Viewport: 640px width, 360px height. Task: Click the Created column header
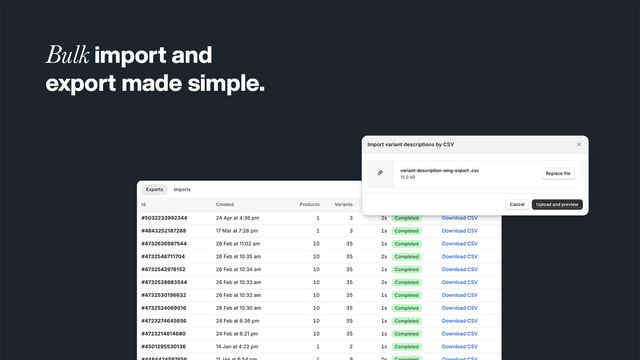[x=224, y=204]
